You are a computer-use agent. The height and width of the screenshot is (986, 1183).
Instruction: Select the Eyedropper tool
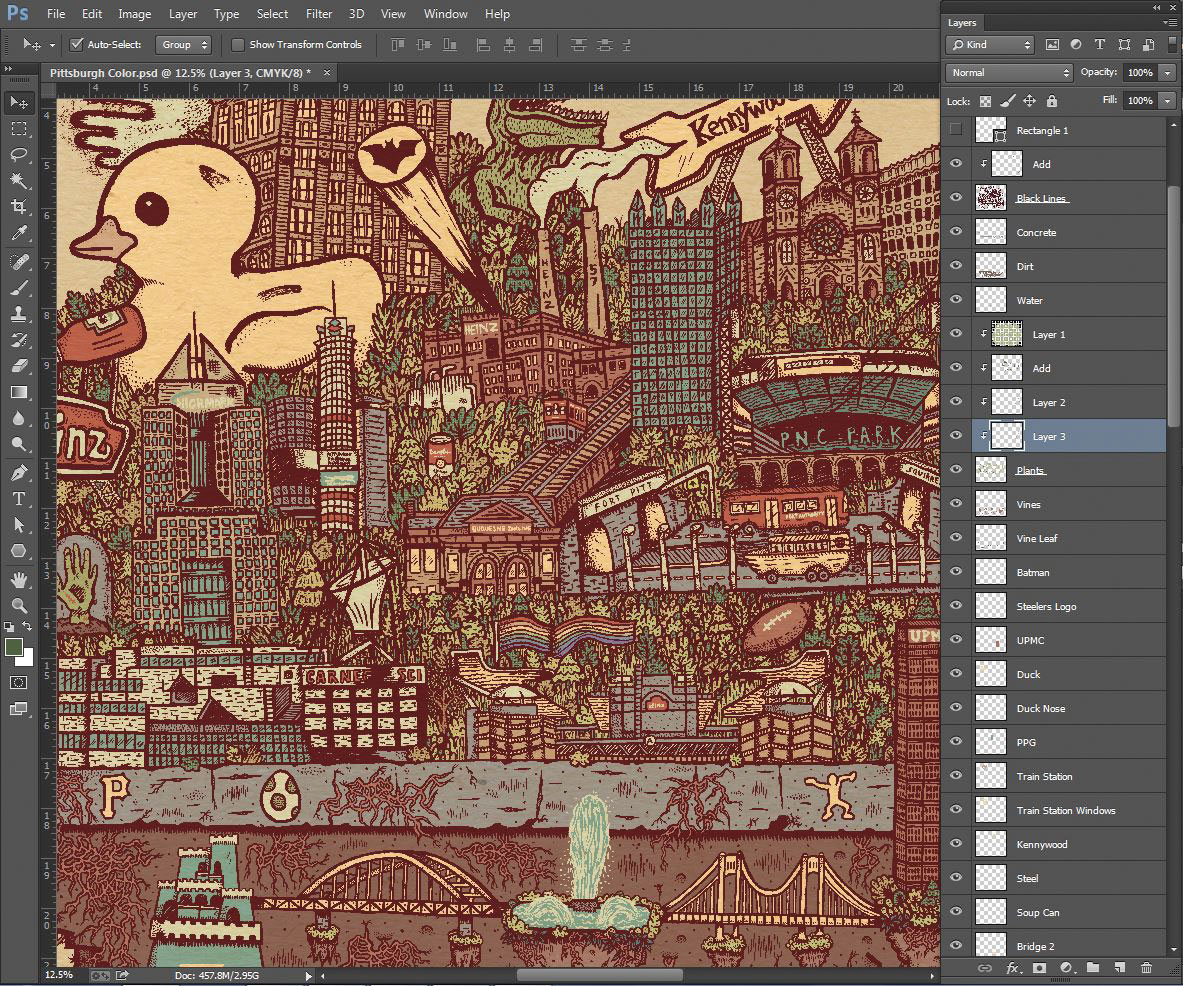[19, 233]
